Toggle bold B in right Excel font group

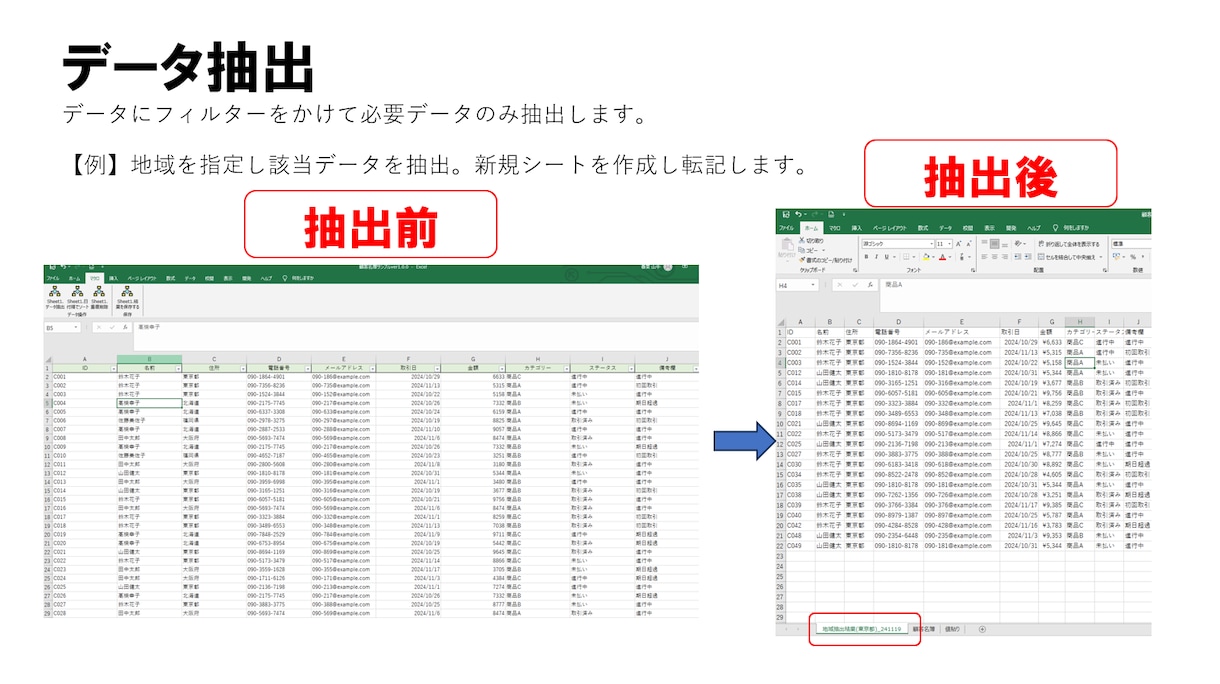[x=866, y=257]
